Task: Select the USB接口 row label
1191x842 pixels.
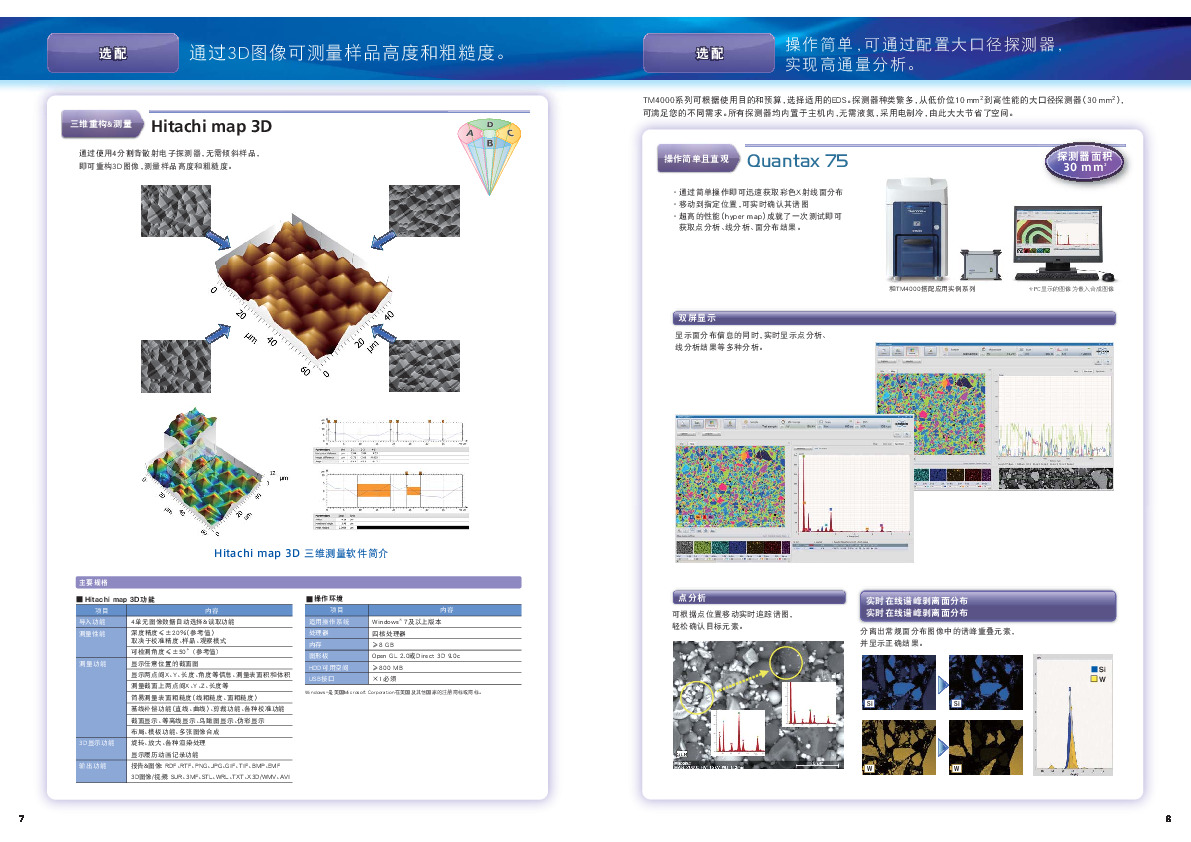Action: (336, 679)
